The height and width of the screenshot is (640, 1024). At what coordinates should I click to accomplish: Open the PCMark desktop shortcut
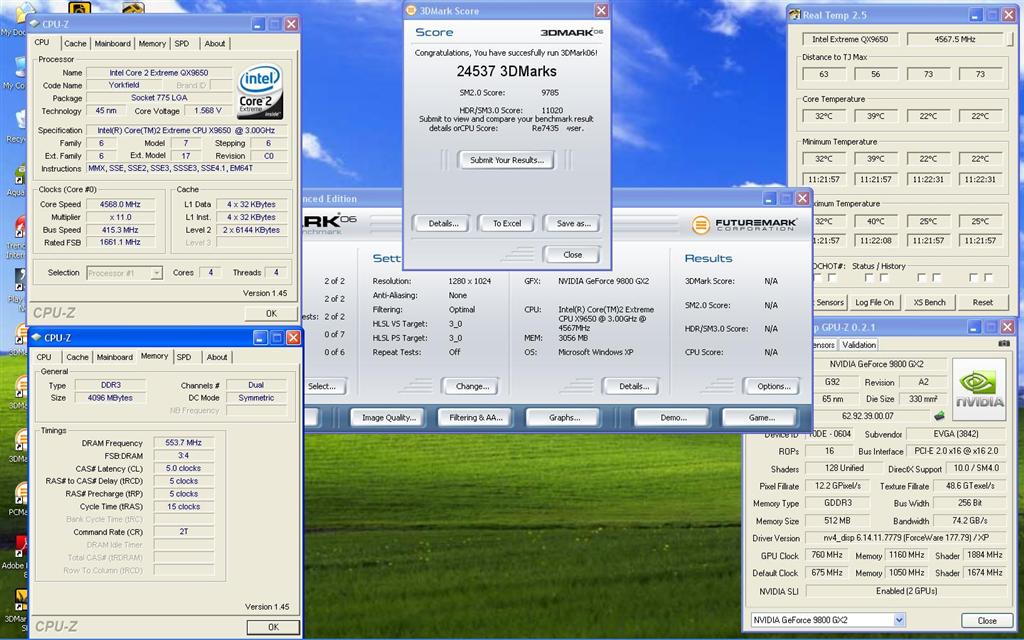click(x=18, y=498)
